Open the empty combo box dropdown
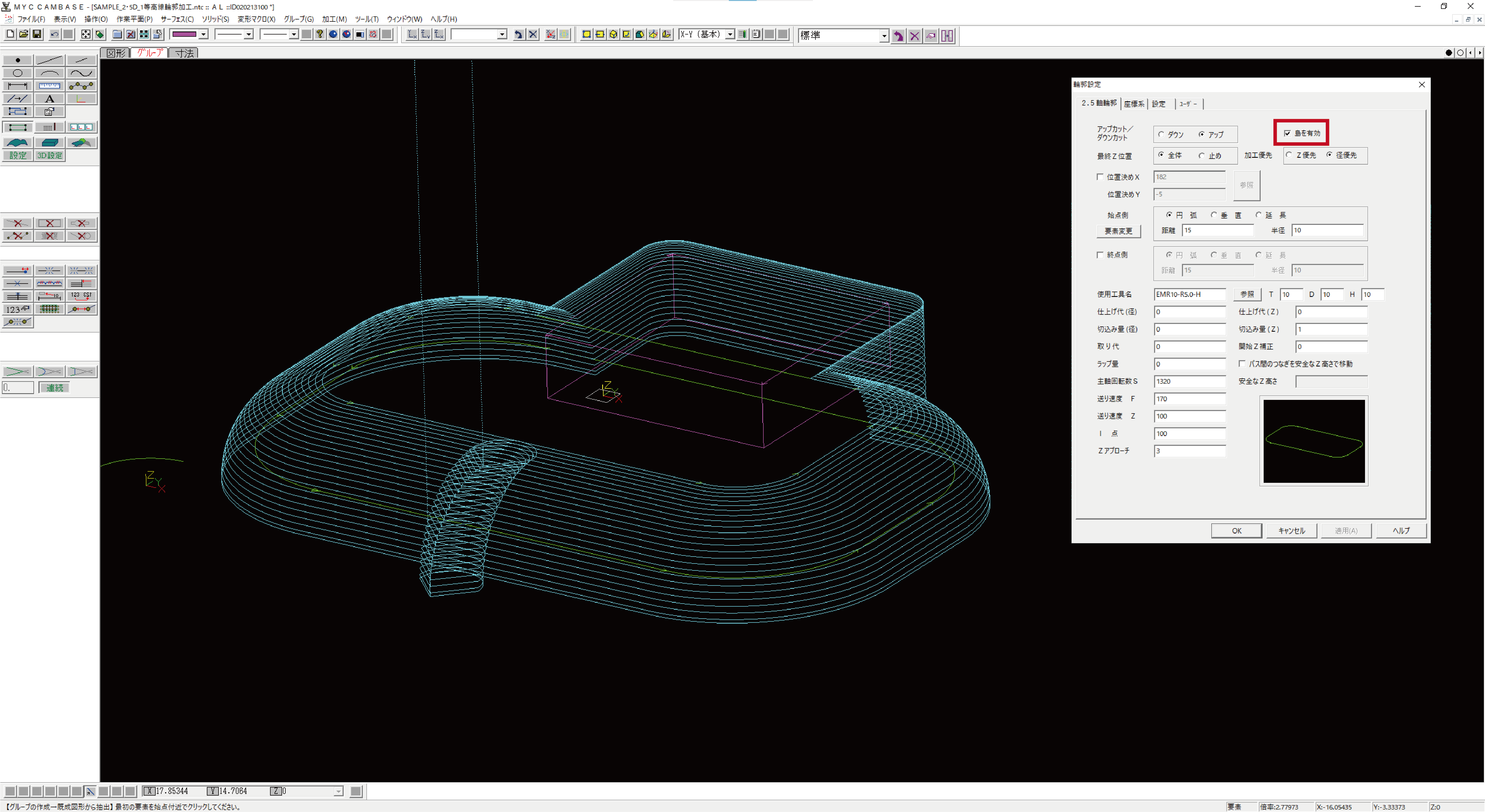 point(502,35)
